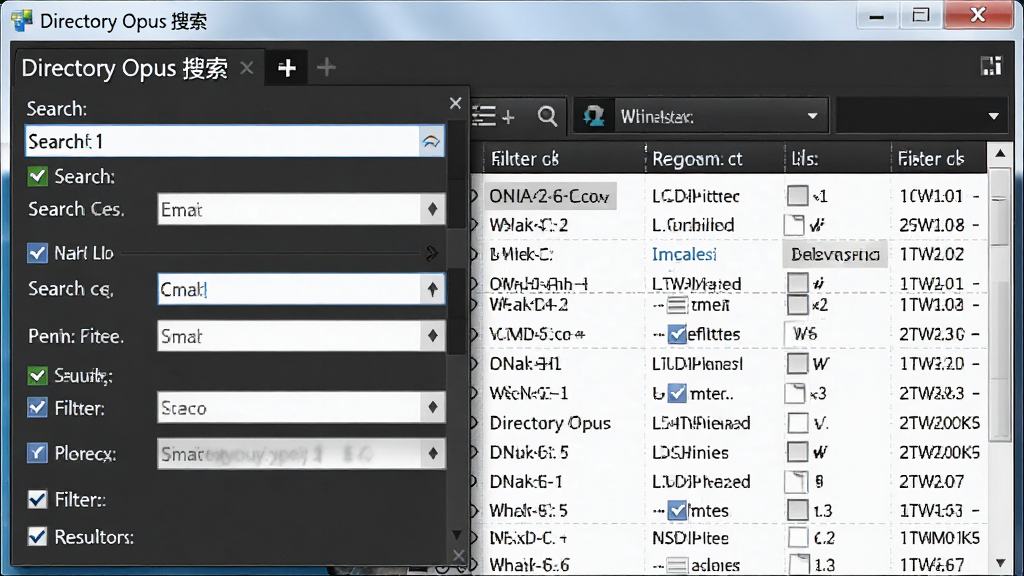Click the file icon in DNak-6-1 row
The width and height of the screenshot is (1024, 576).
[x=795, y=482]
